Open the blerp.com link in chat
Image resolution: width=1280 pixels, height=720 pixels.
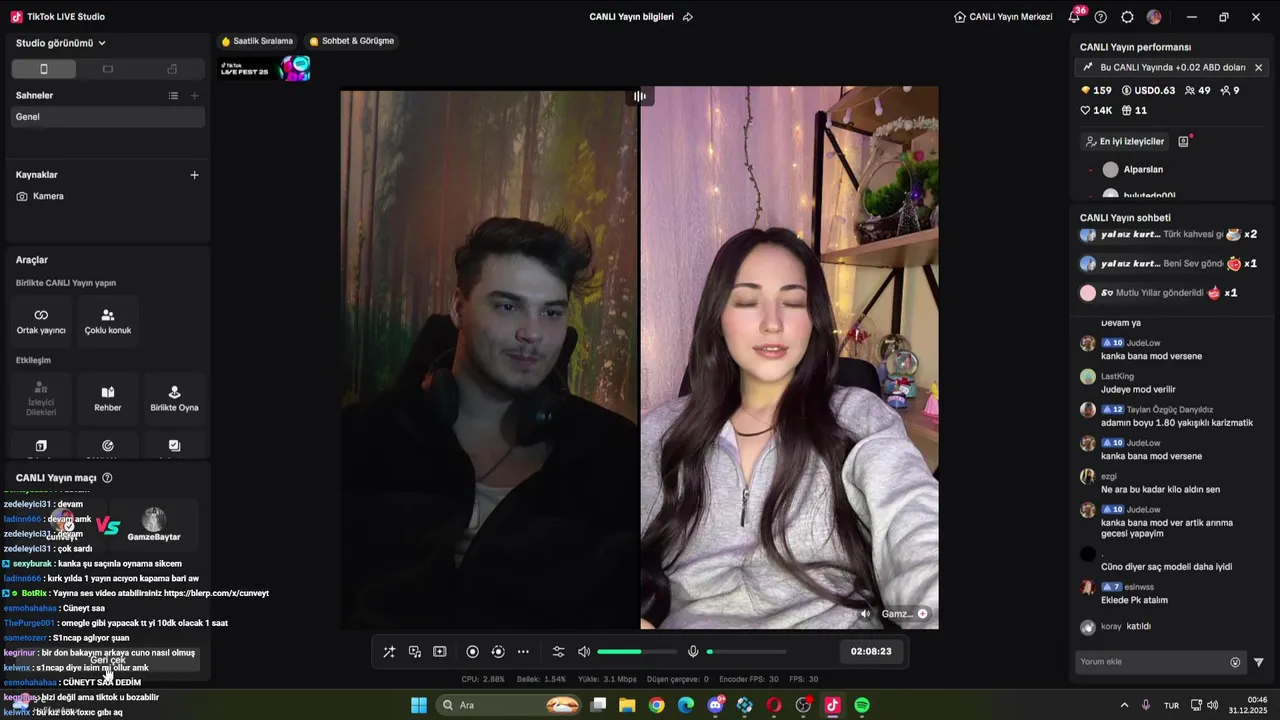(x=216, y=593)
